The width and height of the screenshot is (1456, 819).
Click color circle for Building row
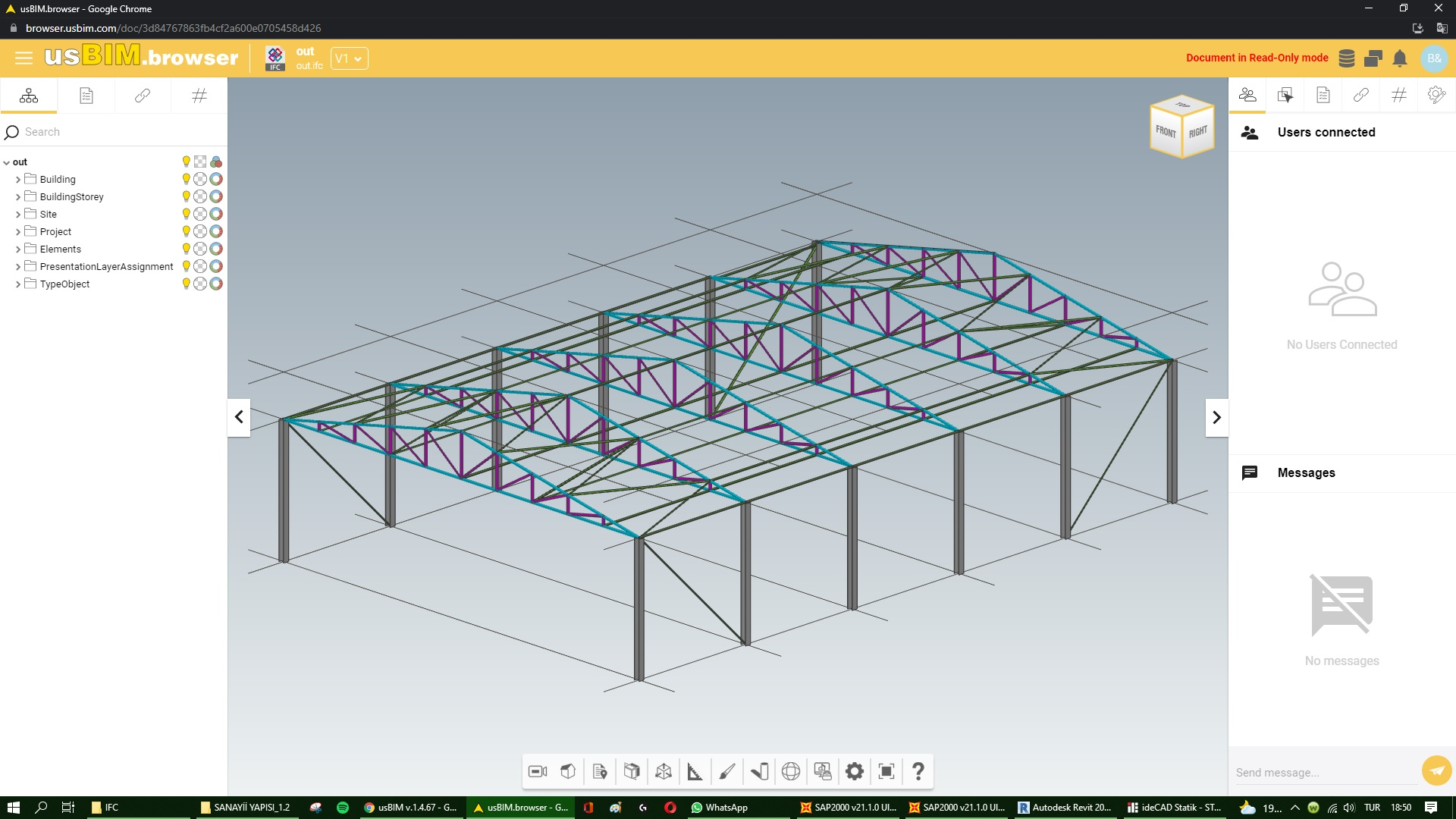tap(216, 179)
